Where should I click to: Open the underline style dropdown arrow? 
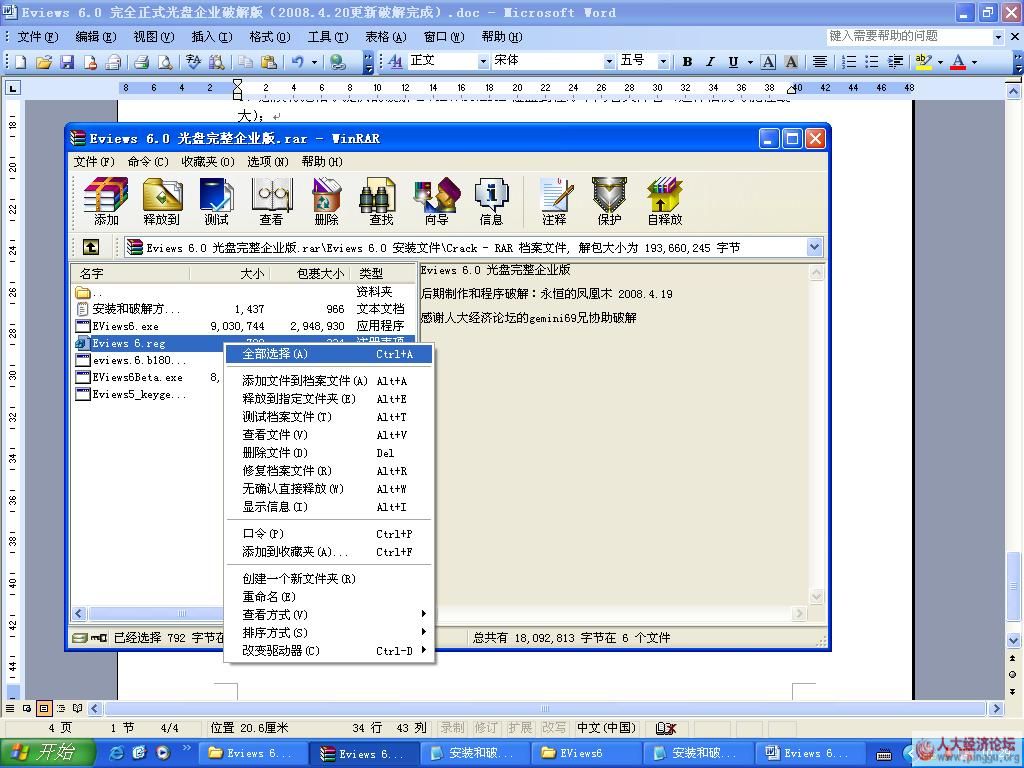[750, 62]
